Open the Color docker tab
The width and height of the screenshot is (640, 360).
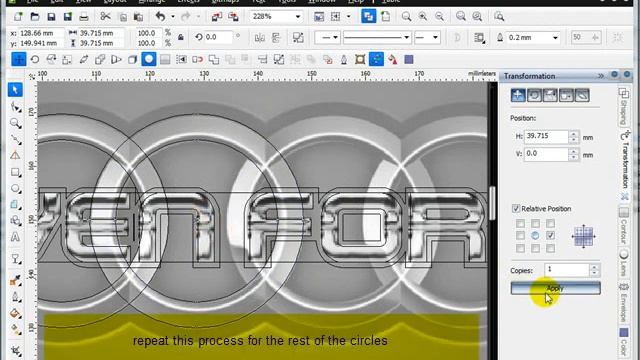click(x=624, y=341)
